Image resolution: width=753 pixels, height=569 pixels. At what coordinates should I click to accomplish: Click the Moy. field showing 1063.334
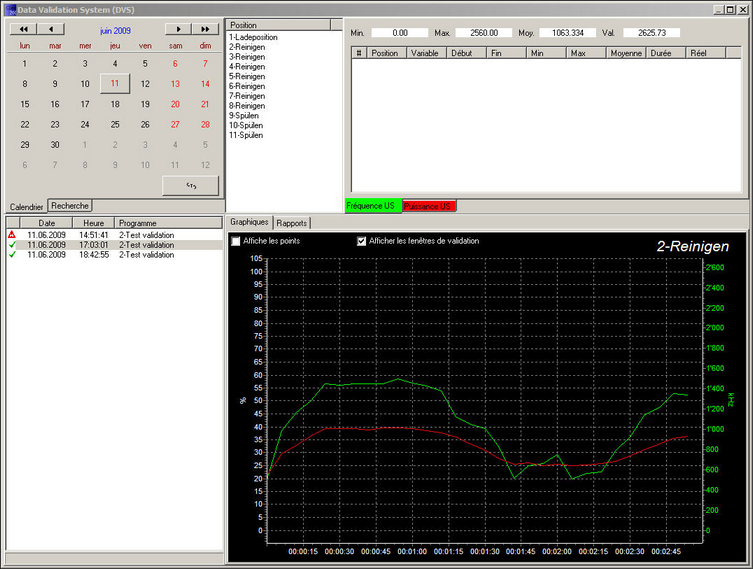(568, 33)
